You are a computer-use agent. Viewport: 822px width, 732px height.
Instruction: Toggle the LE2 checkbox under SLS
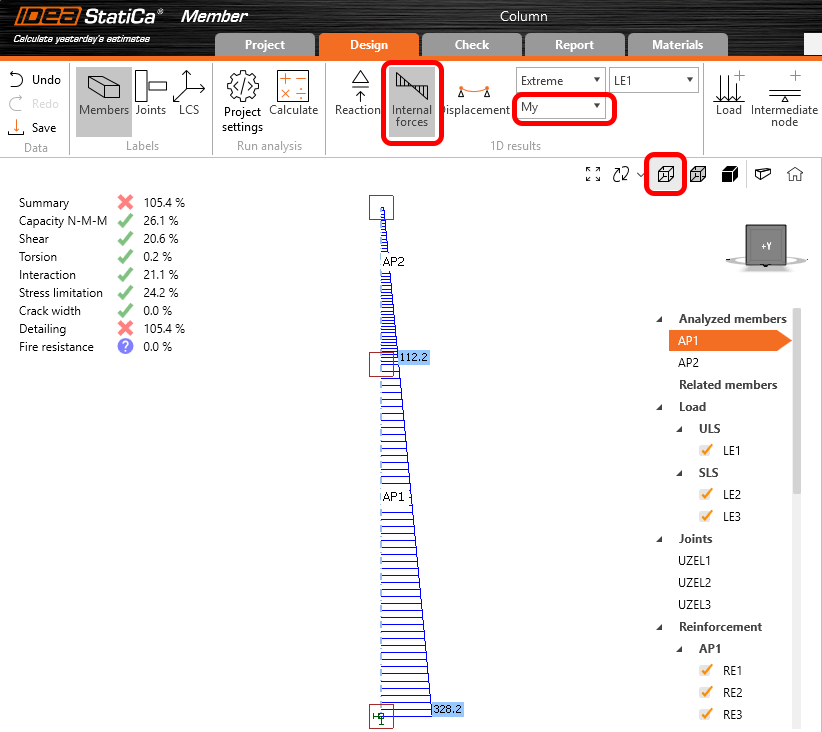click(x=706, y=495)
